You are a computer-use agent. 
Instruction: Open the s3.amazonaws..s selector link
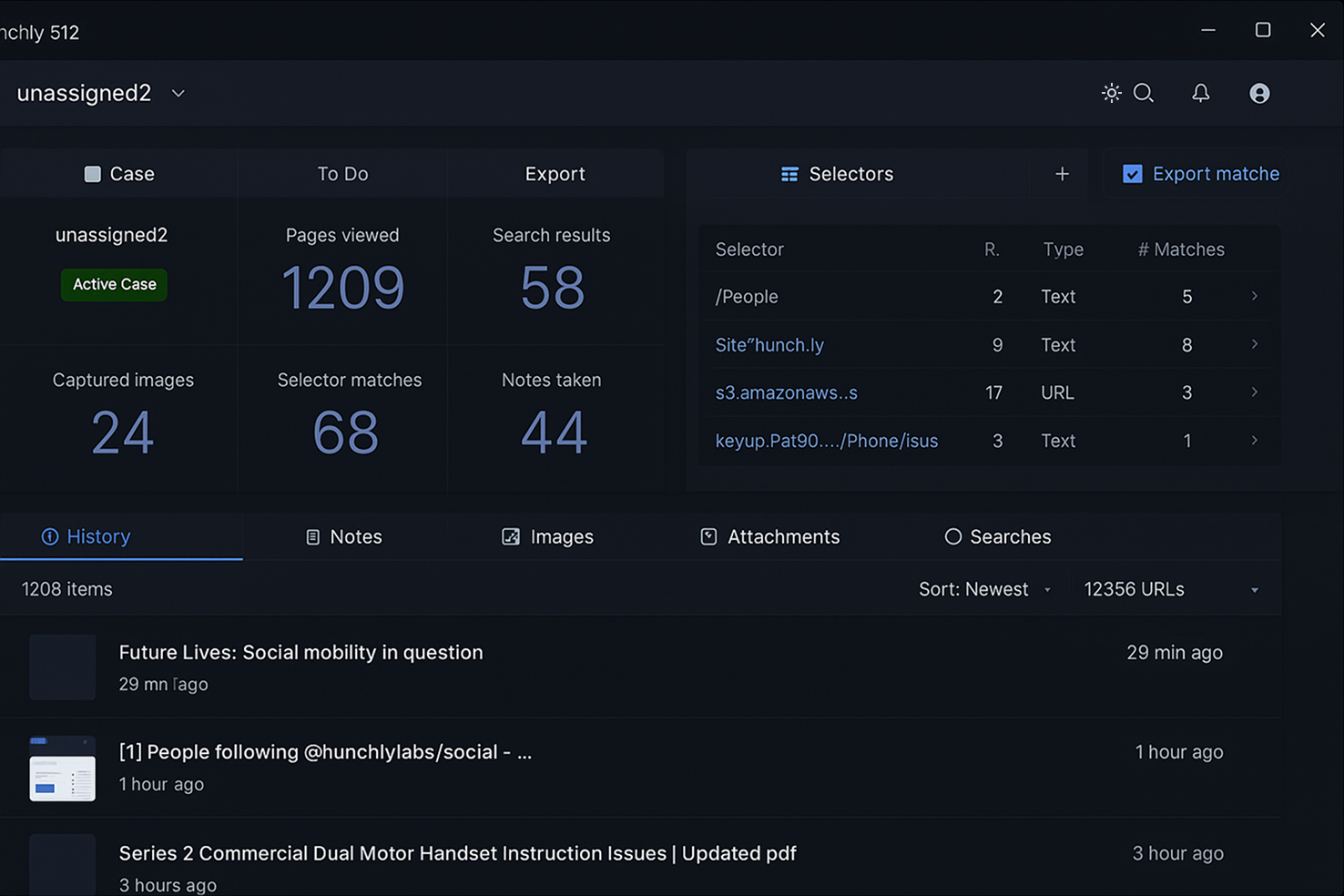tap(786, 392)
